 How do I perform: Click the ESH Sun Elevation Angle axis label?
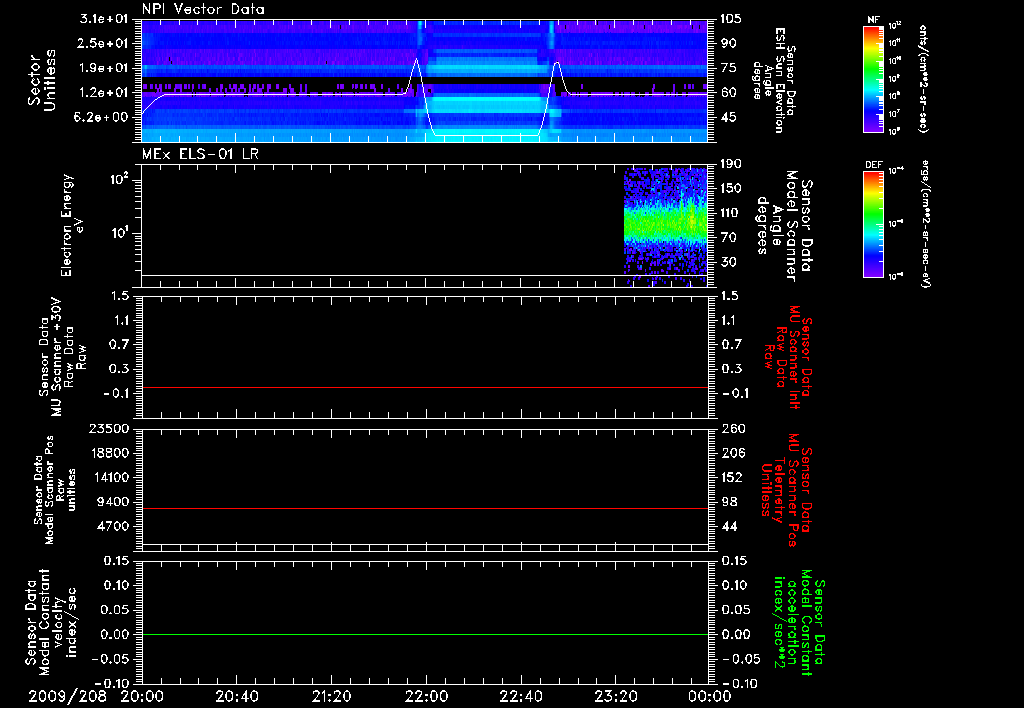pyautogui.click(x=777, y=80)
